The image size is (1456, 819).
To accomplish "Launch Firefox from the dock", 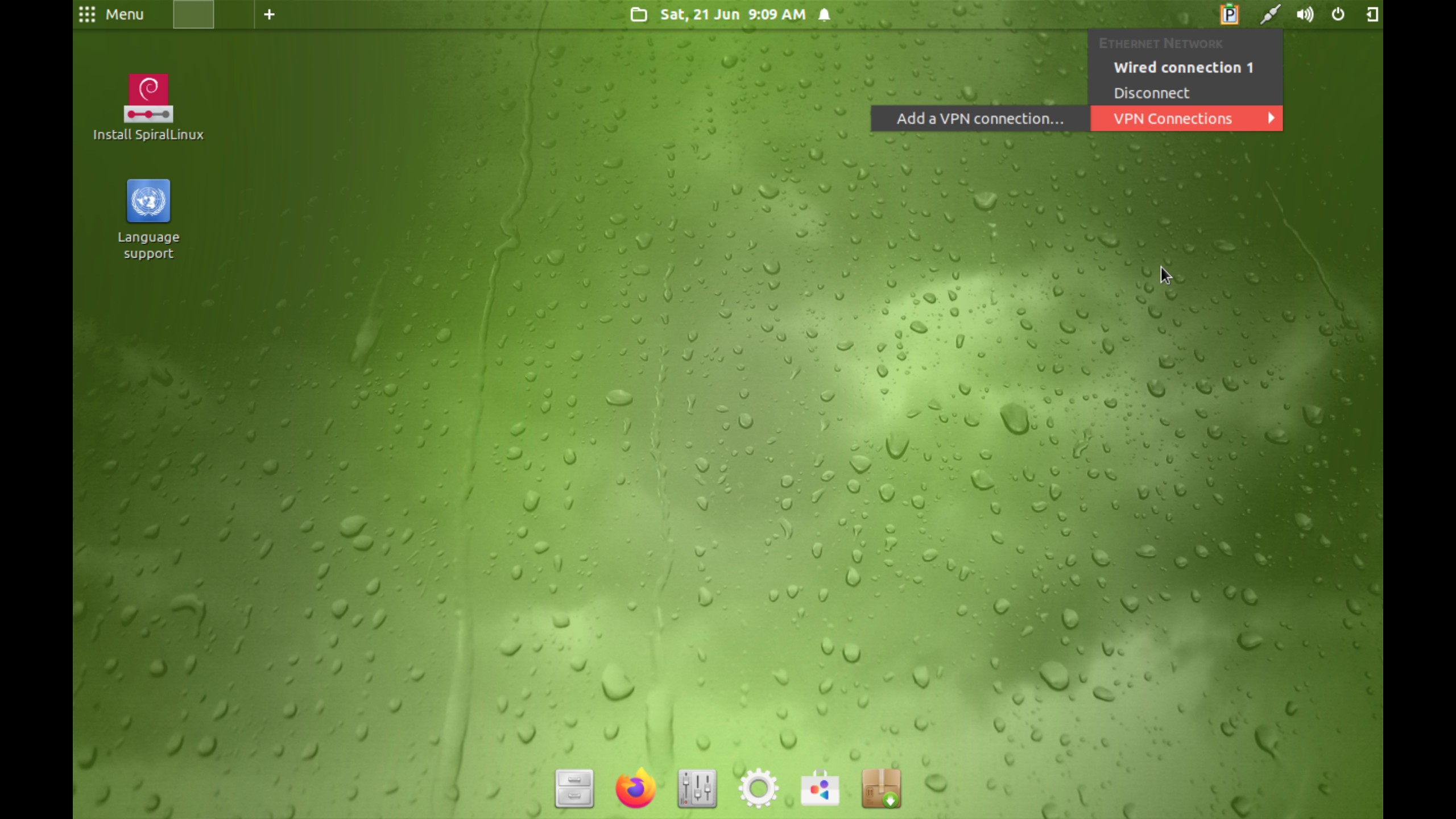I will pos(635,788).
